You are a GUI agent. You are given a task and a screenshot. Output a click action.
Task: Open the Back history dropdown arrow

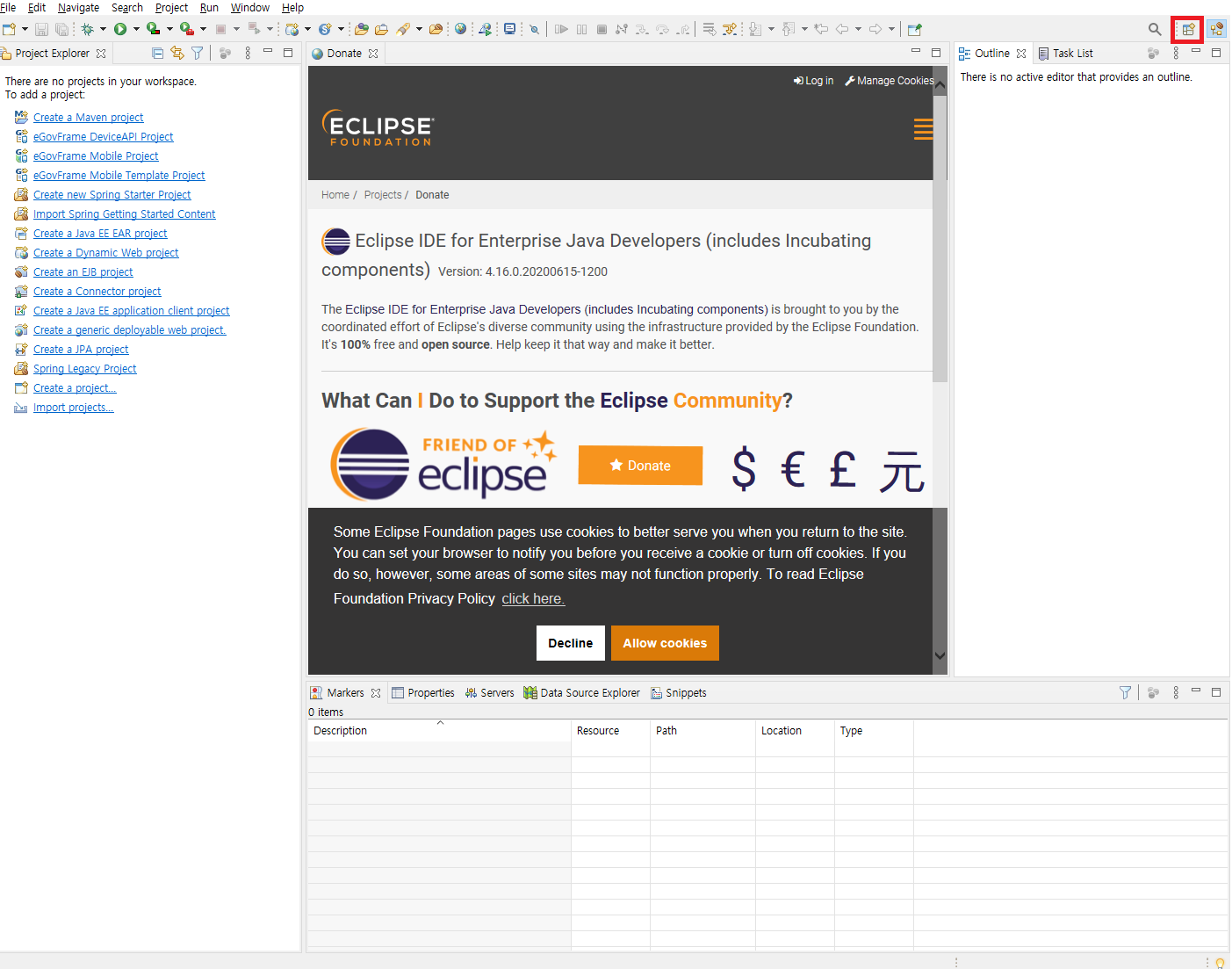click(x=858, y=29)
